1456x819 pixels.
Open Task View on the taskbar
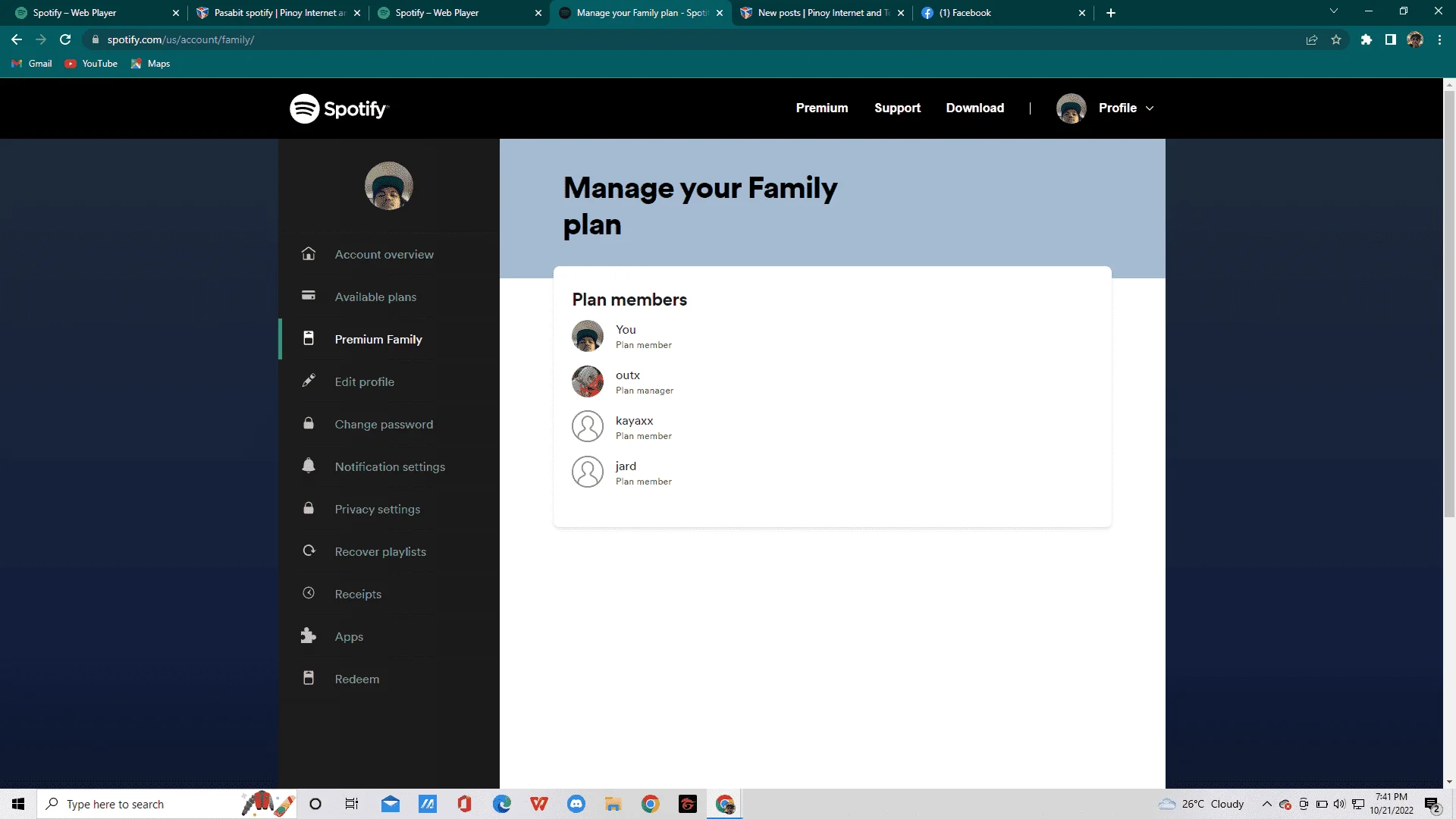pos(352,804)
